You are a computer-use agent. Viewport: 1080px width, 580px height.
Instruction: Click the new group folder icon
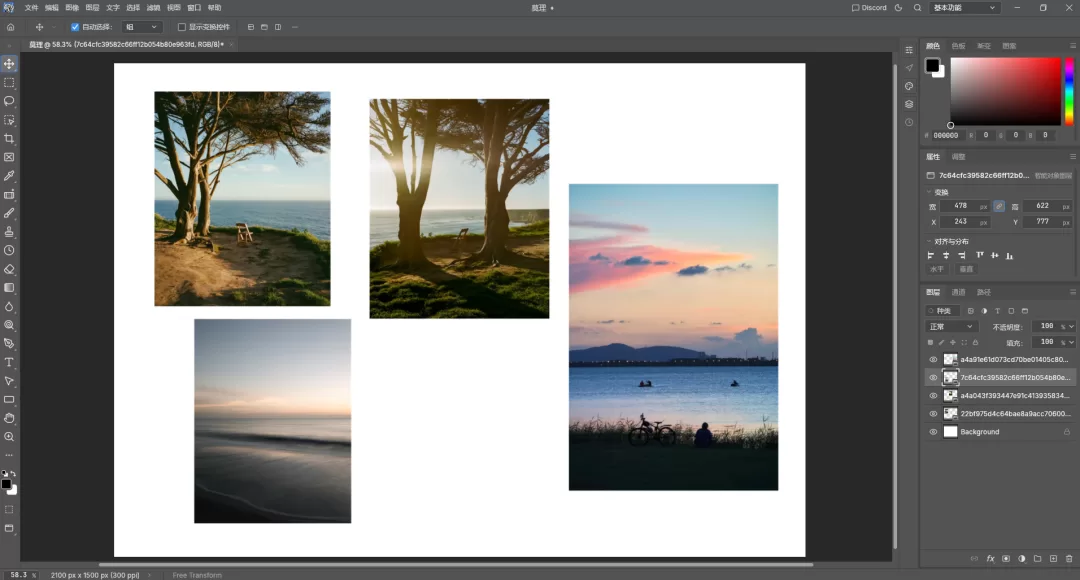(x=1037, y=559)
